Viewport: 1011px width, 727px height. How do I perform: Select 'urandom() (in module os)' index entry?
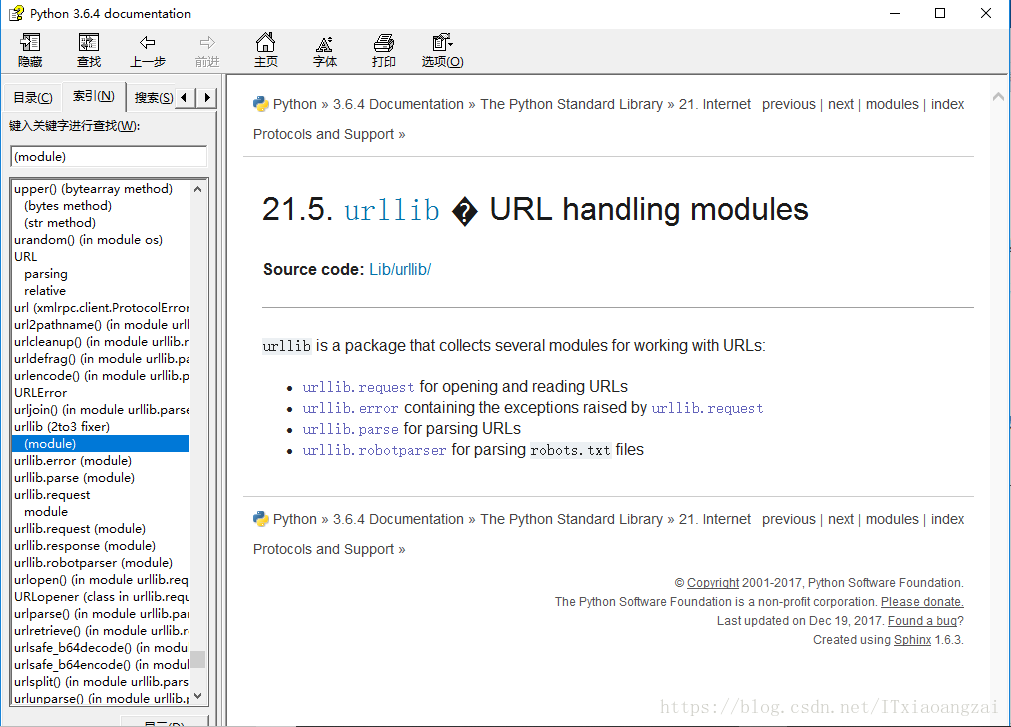pos(88,240)
